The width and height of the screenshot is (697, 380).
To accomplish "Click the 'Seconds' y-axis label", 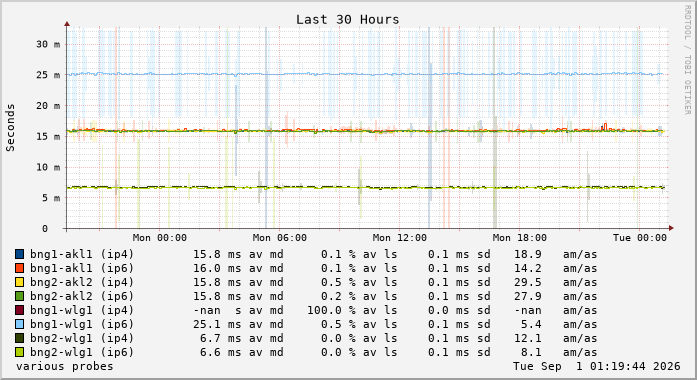I will click(10, 128).
